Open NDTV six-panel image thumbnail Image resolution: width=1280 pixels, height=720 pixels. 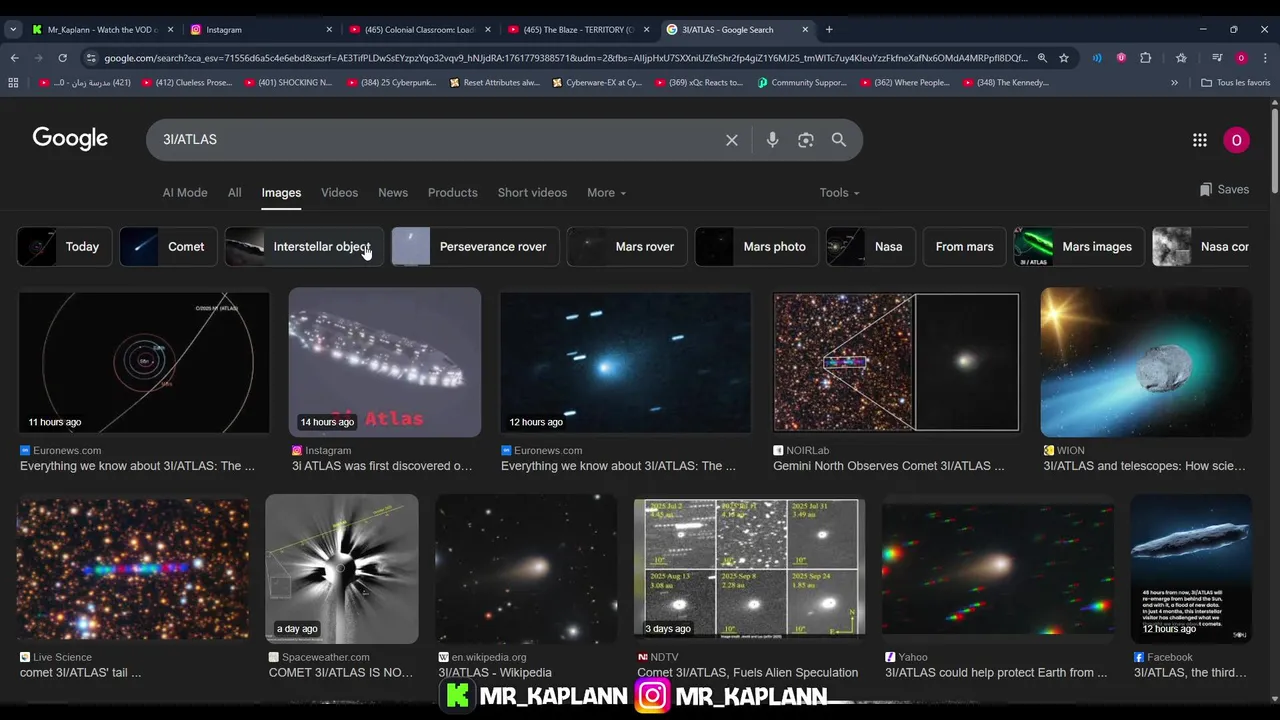tap(750, 568)
